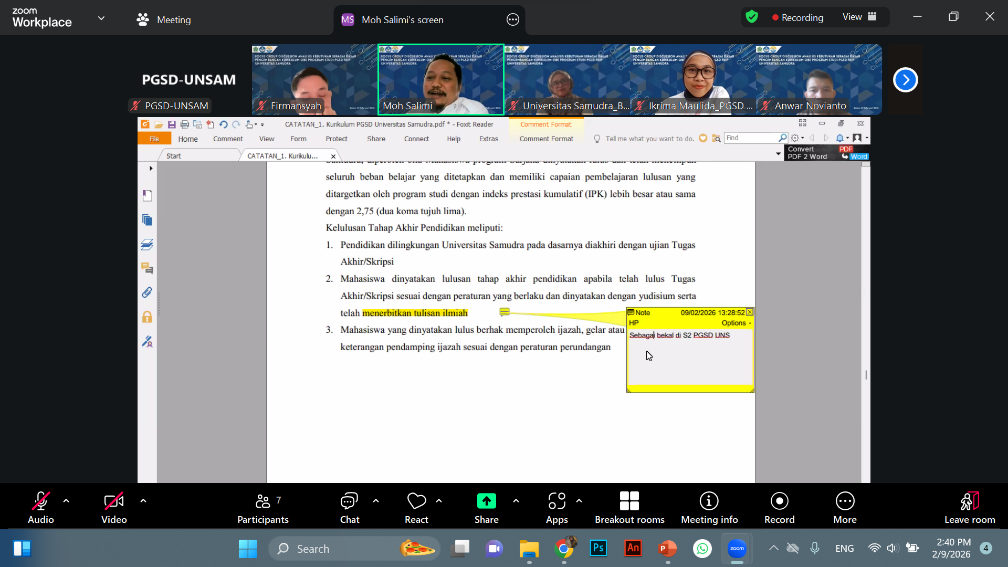Open the More options menu
This screenshot has width=1008, height=567.
(x=845, y=502)
